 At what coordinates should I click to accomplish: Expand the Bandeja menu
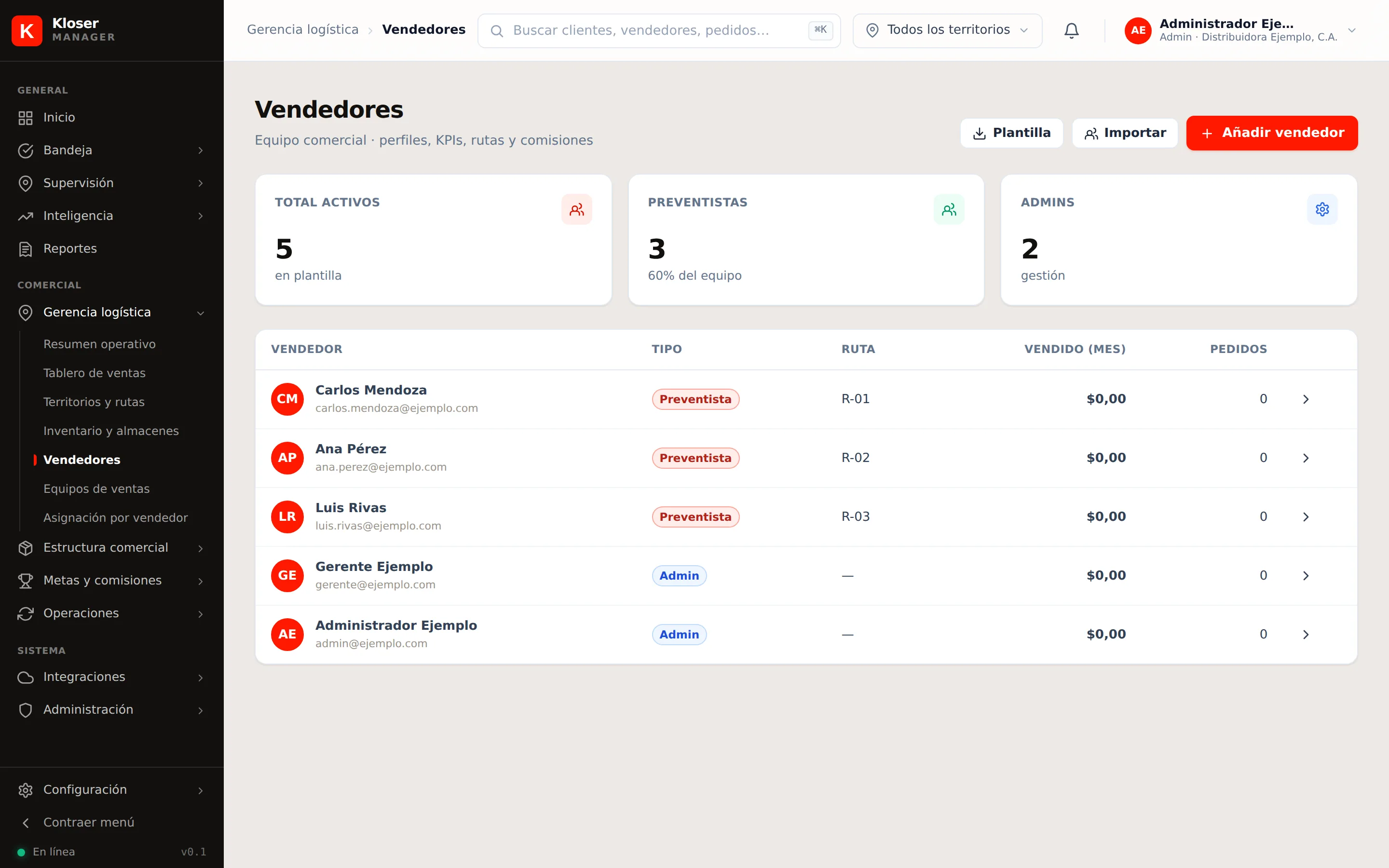(x=112, y=150)
